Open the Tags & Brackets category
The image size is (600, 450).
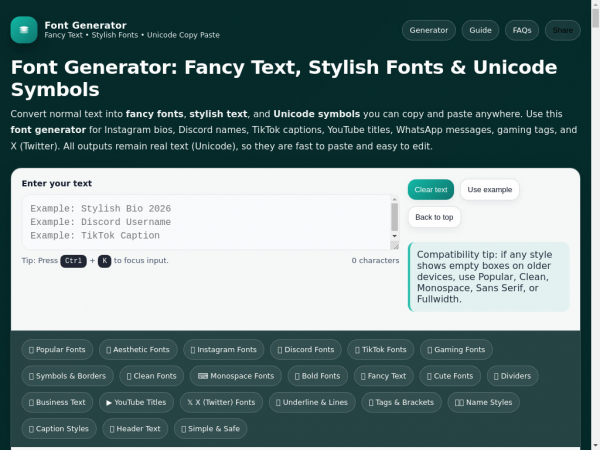[401, 403]
